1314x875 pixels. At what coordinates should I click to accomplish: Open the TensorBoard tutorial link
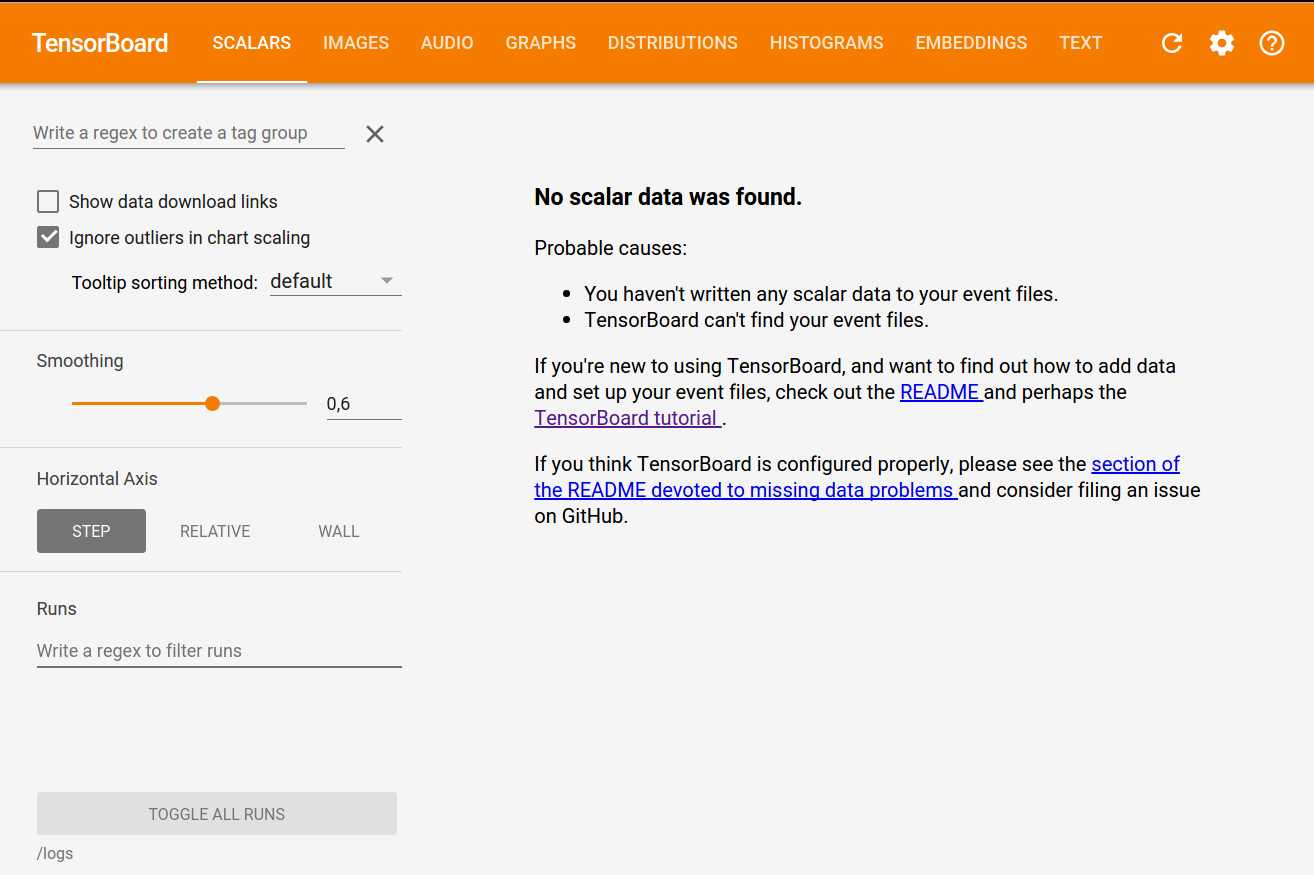[x=628, y=418]
